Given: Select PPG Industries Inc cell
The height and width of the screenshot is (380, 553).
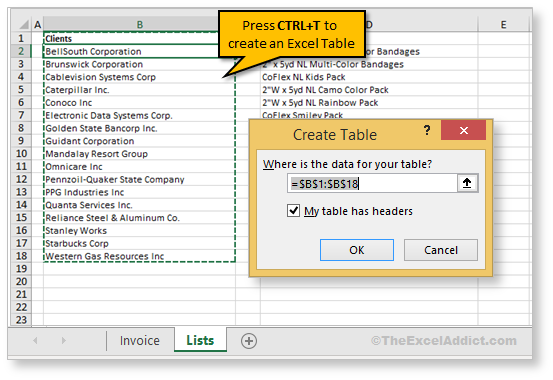Looking at the screenshot, I should point(139,192).
